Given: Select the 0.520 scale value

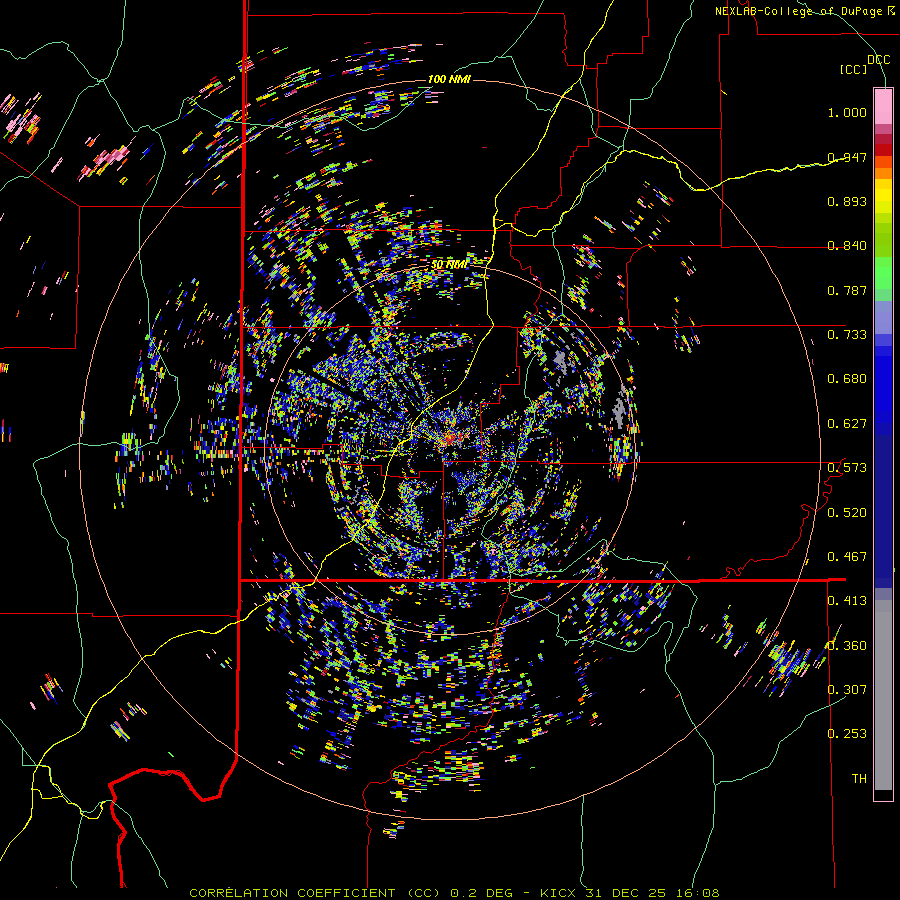Looking at the screenshot, I should pos(847,513).
